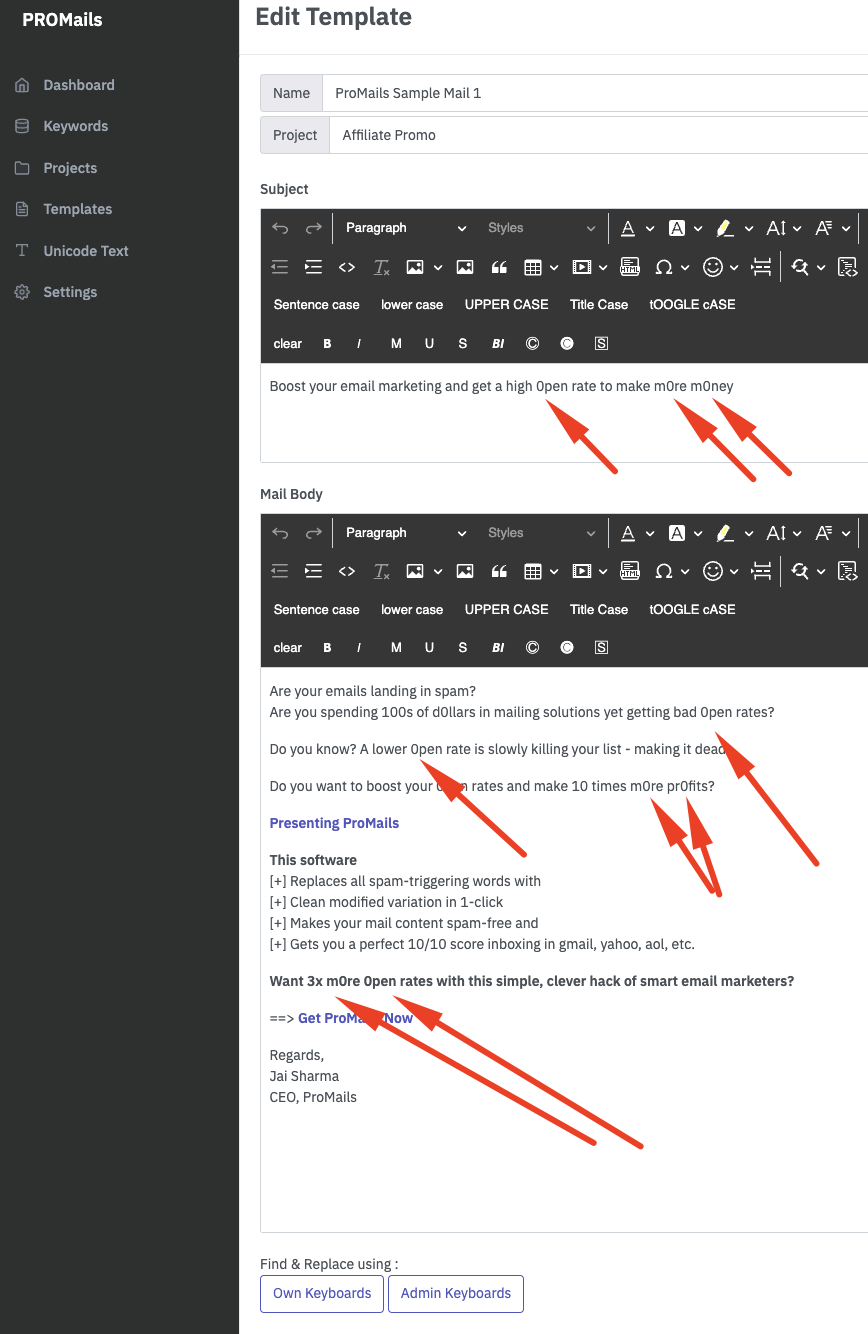868x1334 pixels.
Task: Click remove format icon in Subject toolbar
Action: click(381, 267)
